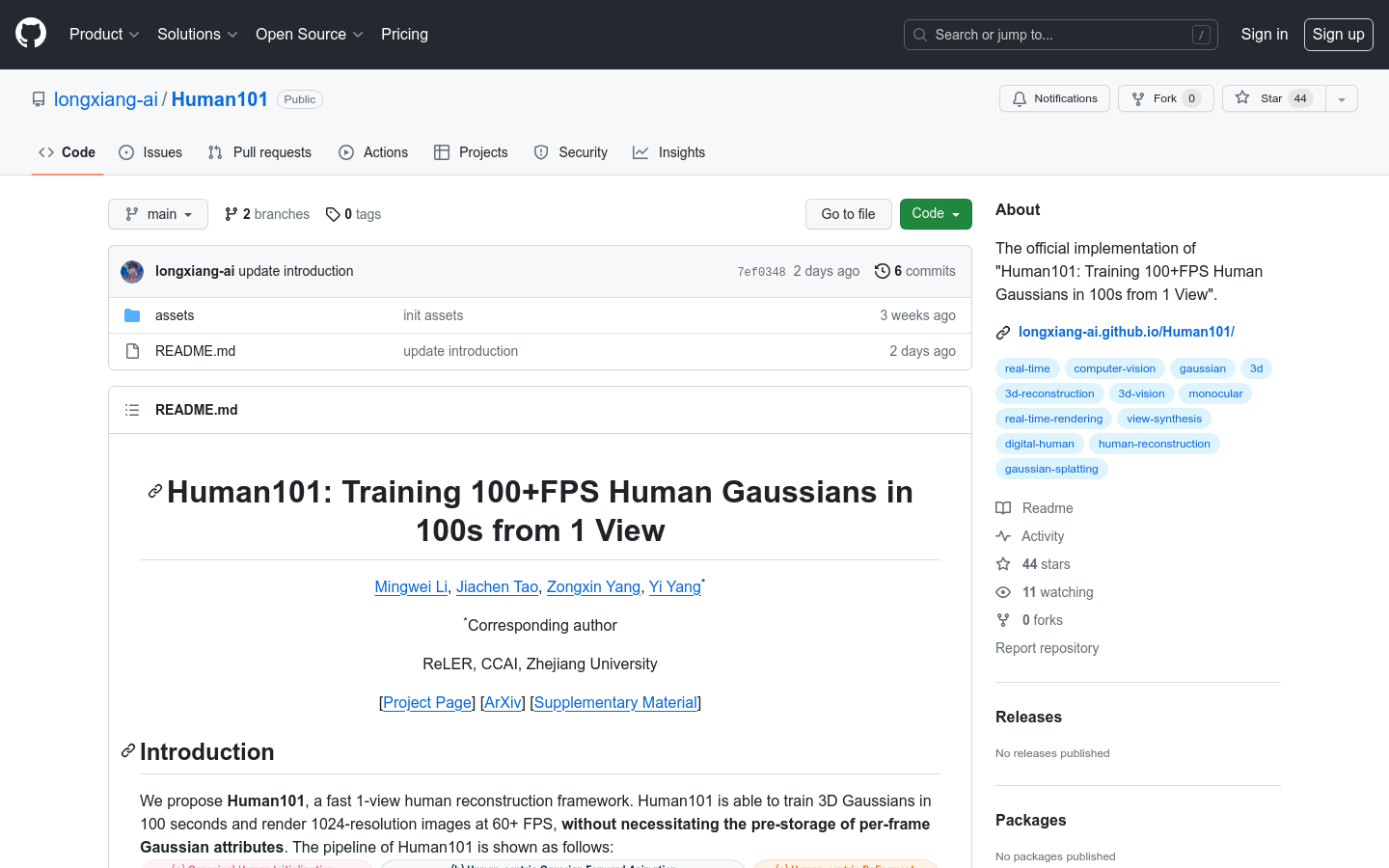Screen dimensions: 1389x868
Task: Open commit hash 7ef0348
Action: pyautogui.click(x=761, y=272)
